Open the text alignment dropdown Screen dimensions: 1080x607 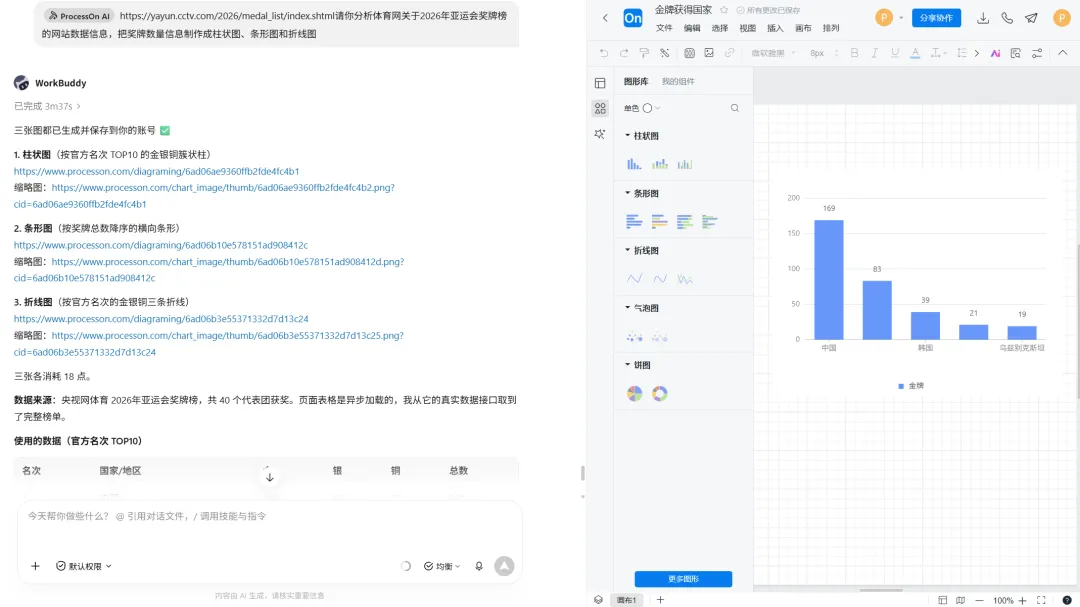937,53
